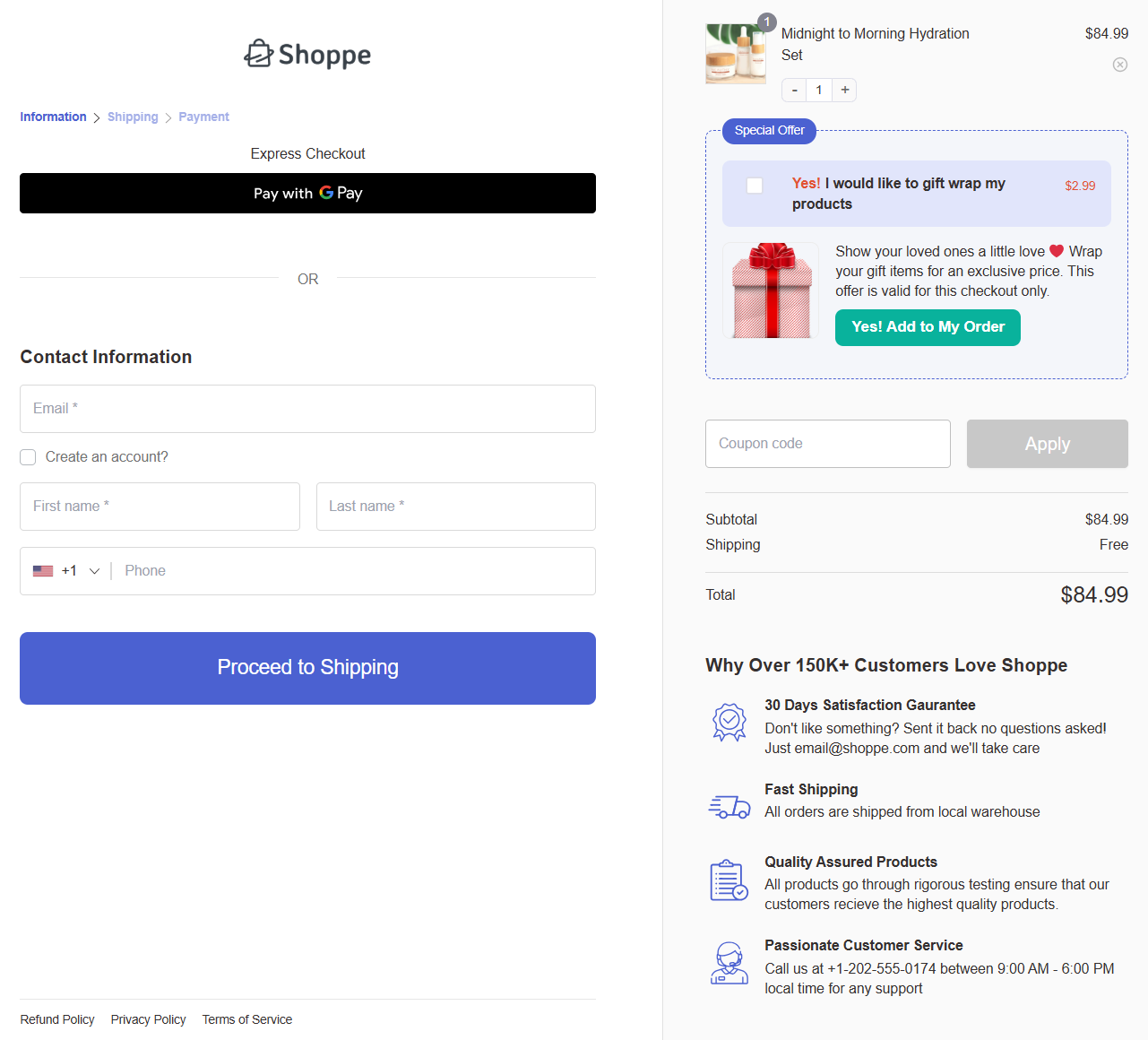Click Proceed to Shipping button
Screen dimensions: 1148x1040
(x=307, y=668)
